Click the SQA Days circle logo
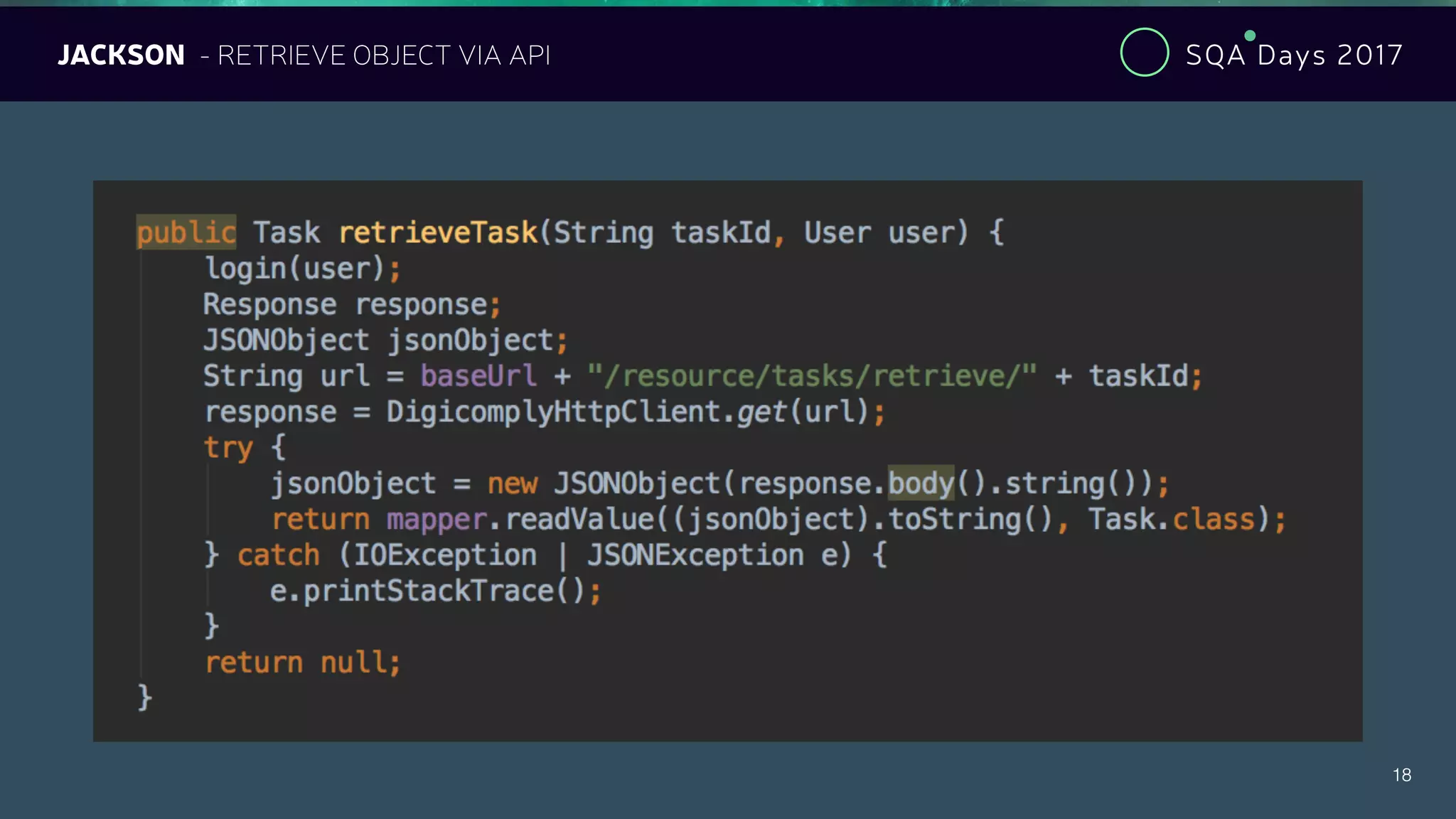 (x=1144, y=52)
